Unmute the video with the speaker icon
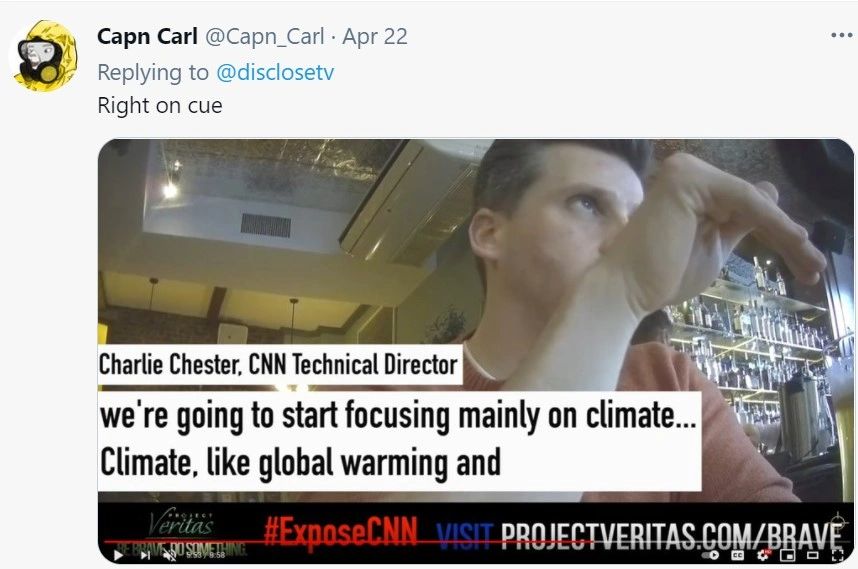The height and width of the screenshot is (569, 858). coord(171,555)
